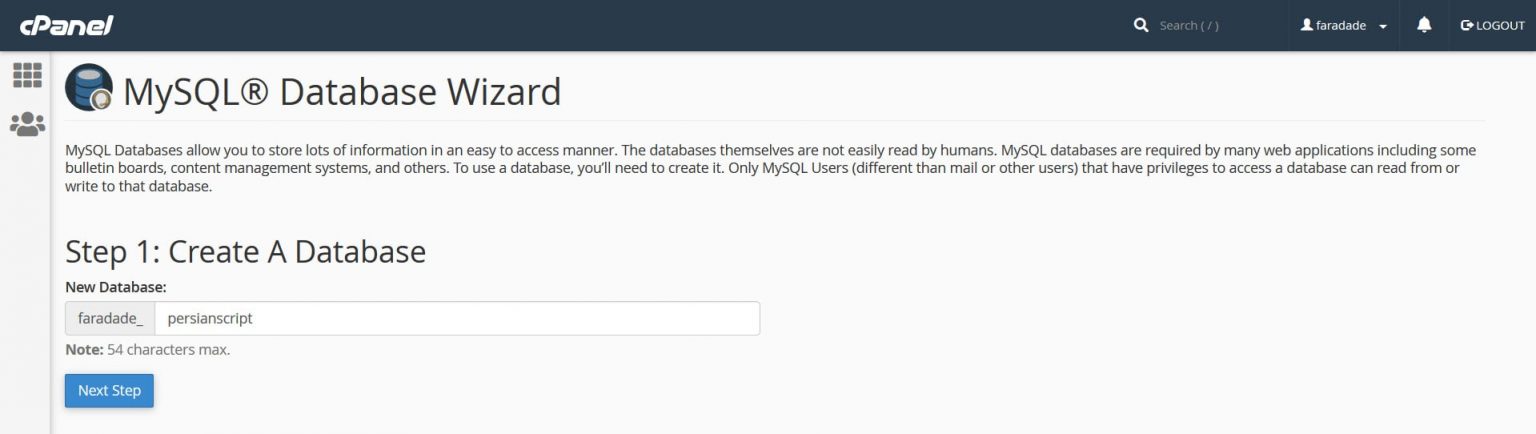Click the search magnifier icon
Viewport: 1536px width, 434px height.
point(1141,25)
